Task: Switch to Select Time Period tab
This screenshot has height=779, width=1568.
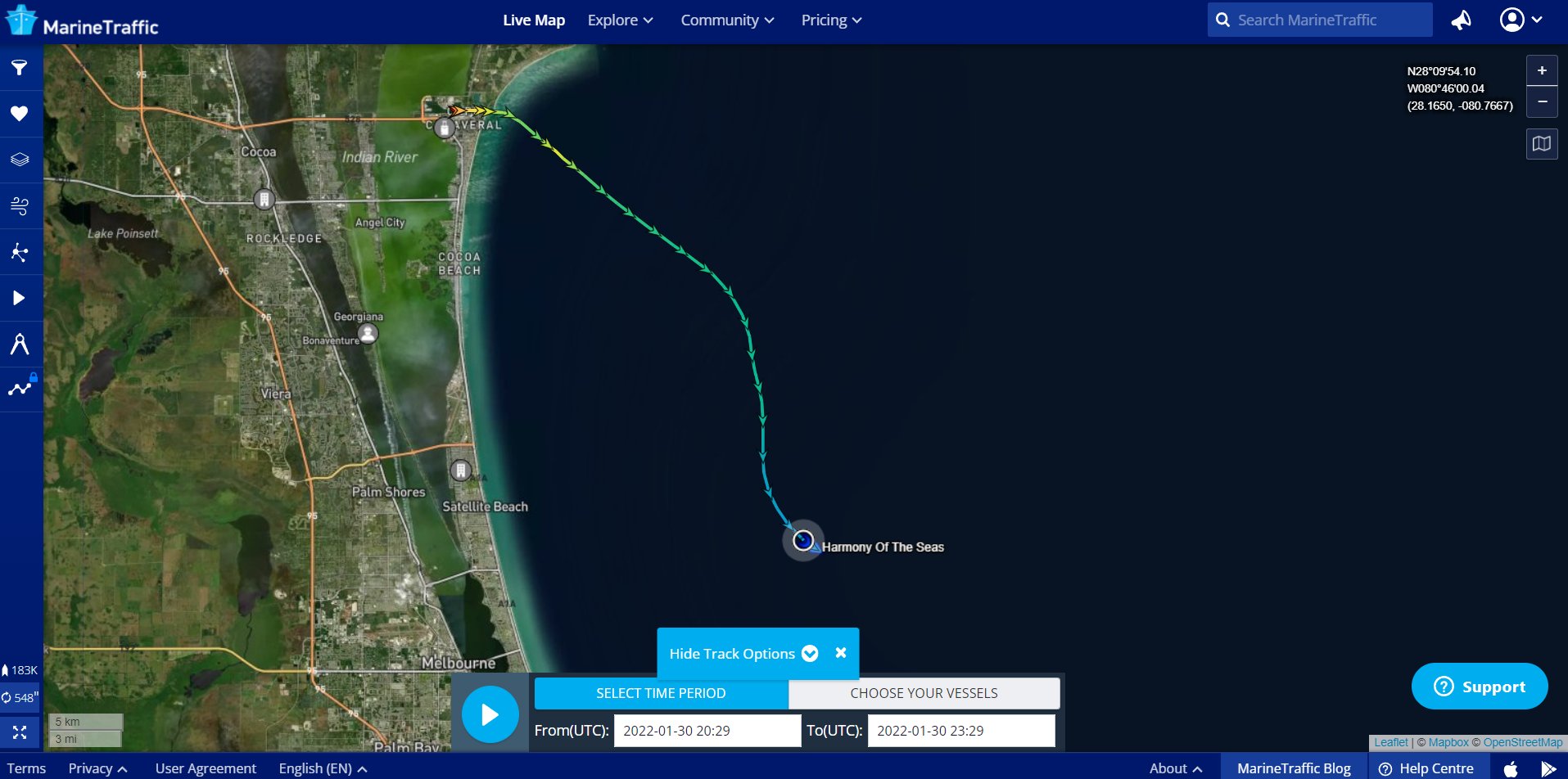Action: click(x=661, y=693)
